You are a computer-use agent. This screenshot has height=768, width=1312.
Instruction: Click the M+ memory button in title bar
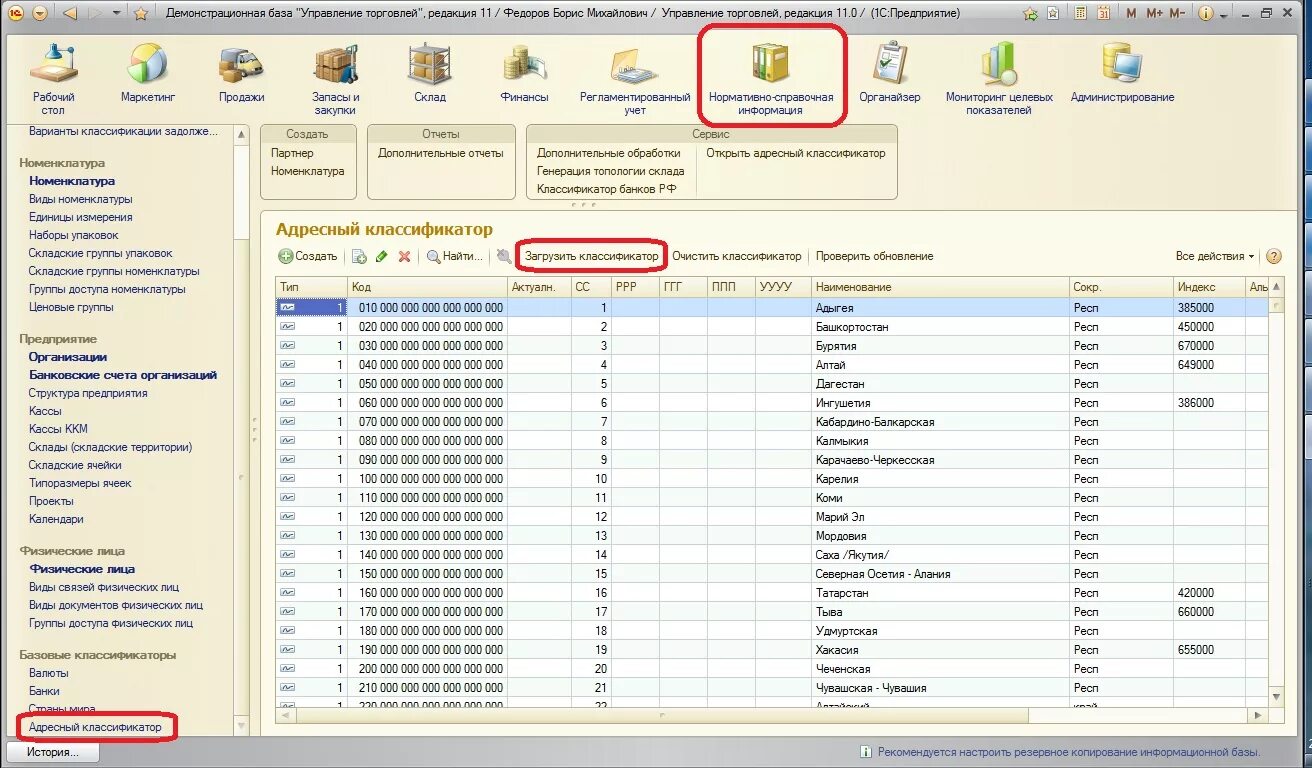tap(1153, 13)
